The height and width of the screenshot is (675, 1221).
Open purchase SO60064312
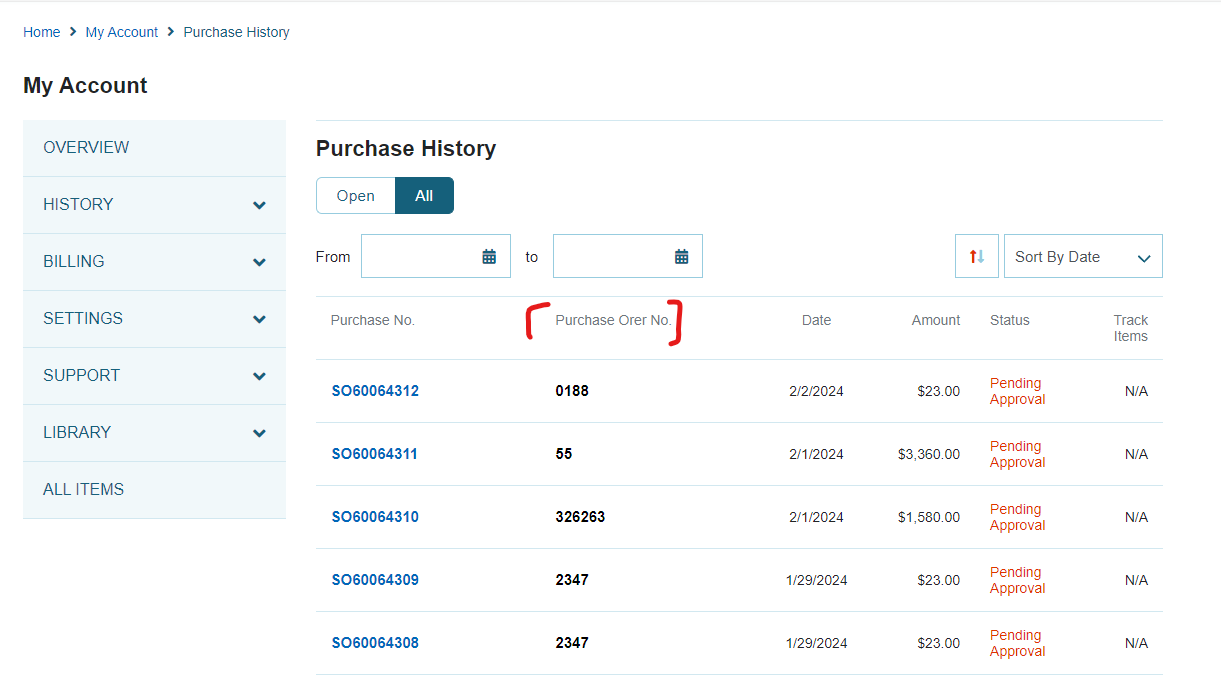[x=375, y=391]
